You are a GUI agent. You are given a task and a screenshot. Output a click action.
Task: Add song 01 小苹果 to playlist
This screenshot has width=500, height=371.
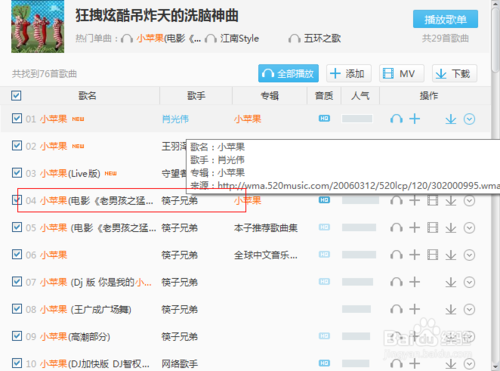414,119
